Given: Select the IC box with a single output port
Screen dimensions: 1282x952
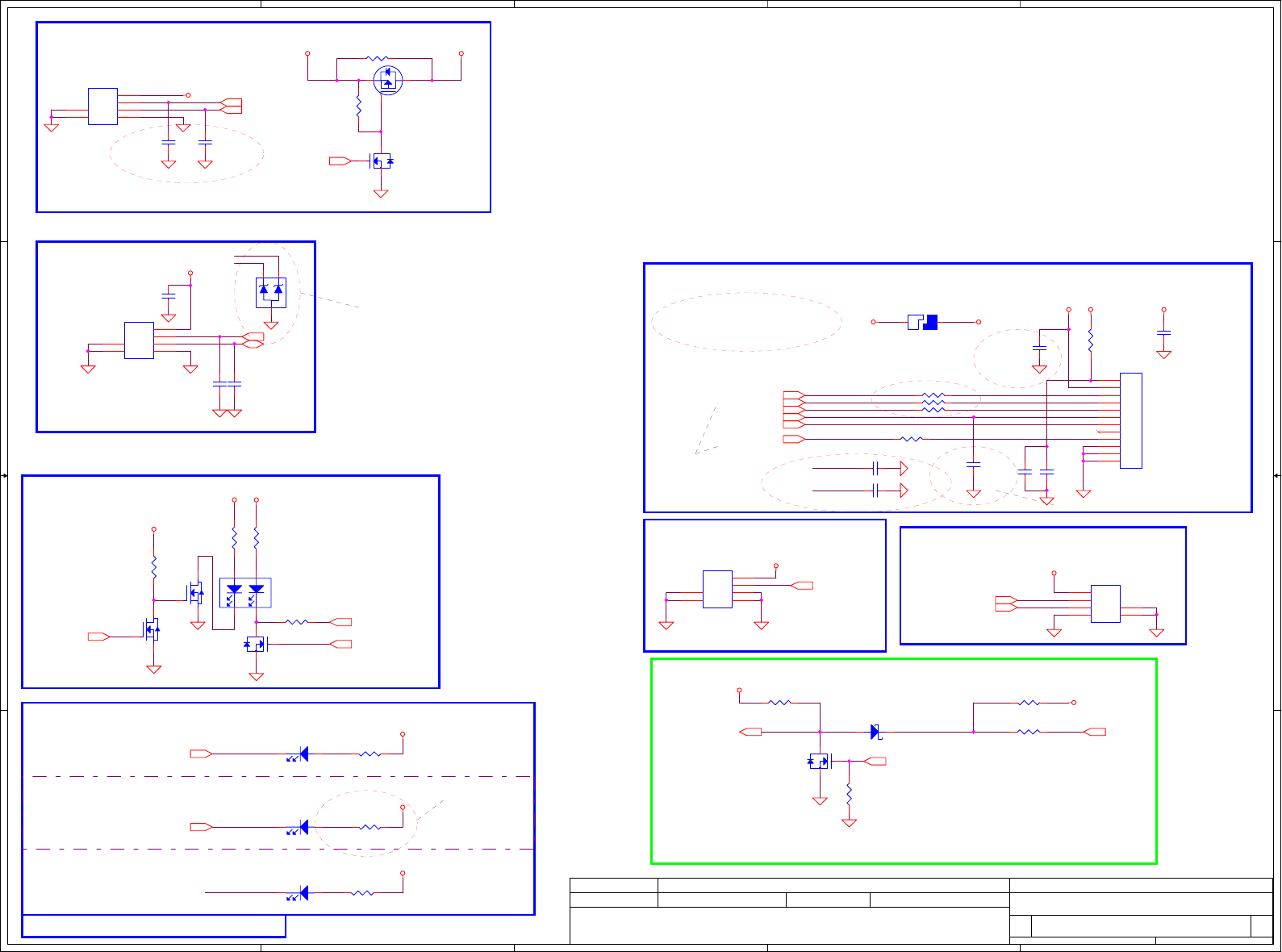Looking at the screenshot, I should pos(717,589).
